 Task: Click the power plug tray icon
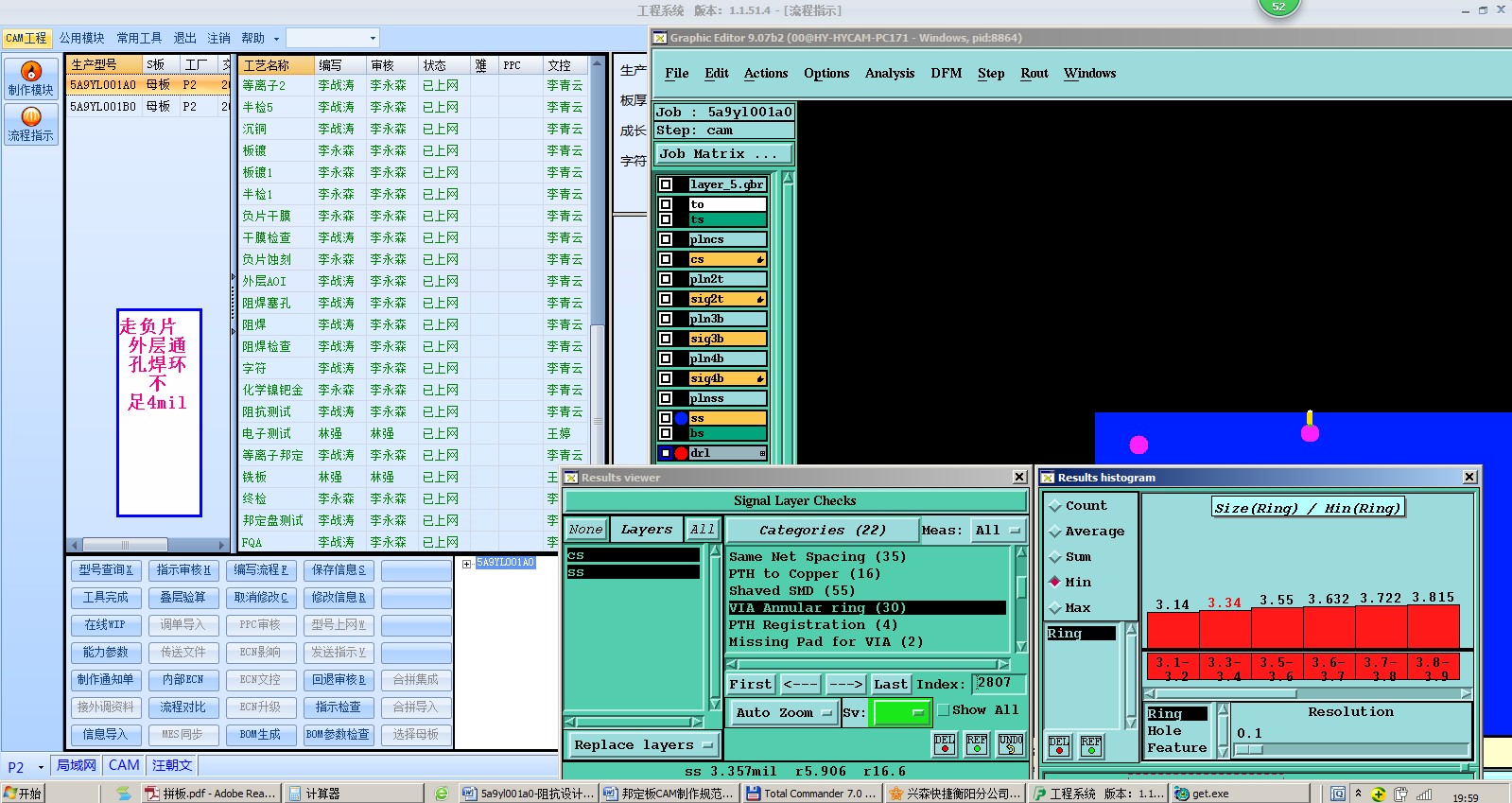coord(1400,794)
